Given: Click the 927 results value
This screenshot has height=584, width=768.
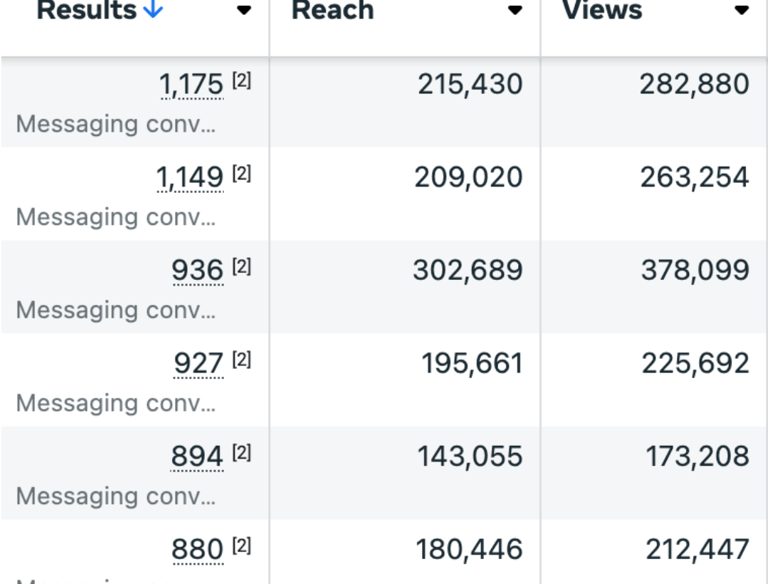Looking at the screenshot, I should 198,364.
